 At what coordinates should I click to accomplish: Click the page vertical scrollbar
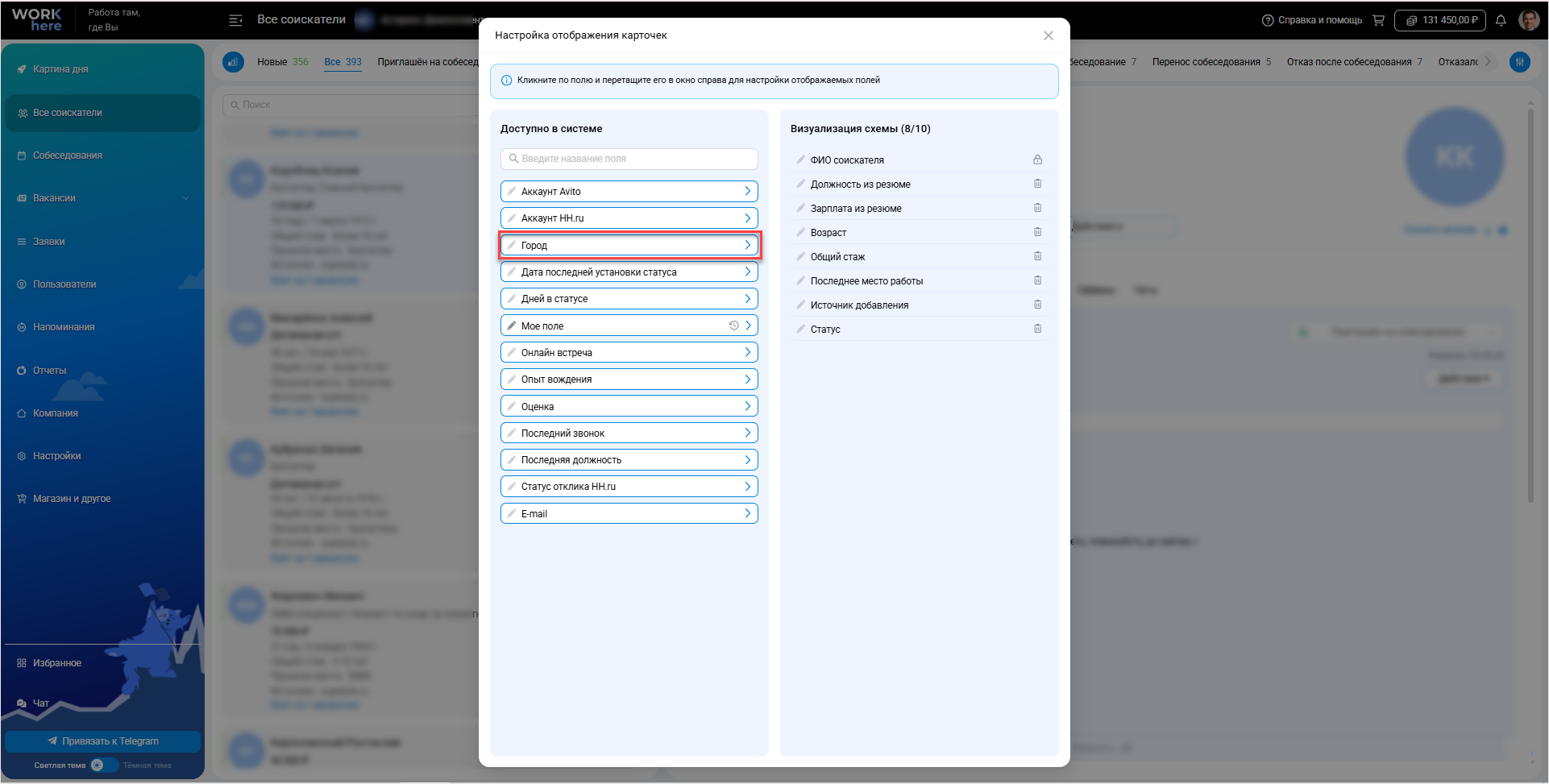(x=1530, y=306)
